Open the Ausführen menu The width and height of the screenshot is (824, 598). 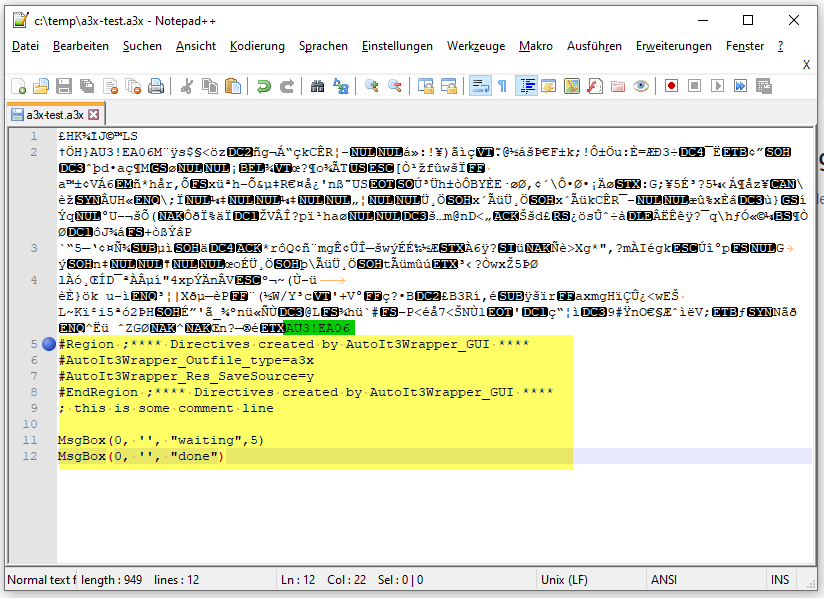(594, 46)
